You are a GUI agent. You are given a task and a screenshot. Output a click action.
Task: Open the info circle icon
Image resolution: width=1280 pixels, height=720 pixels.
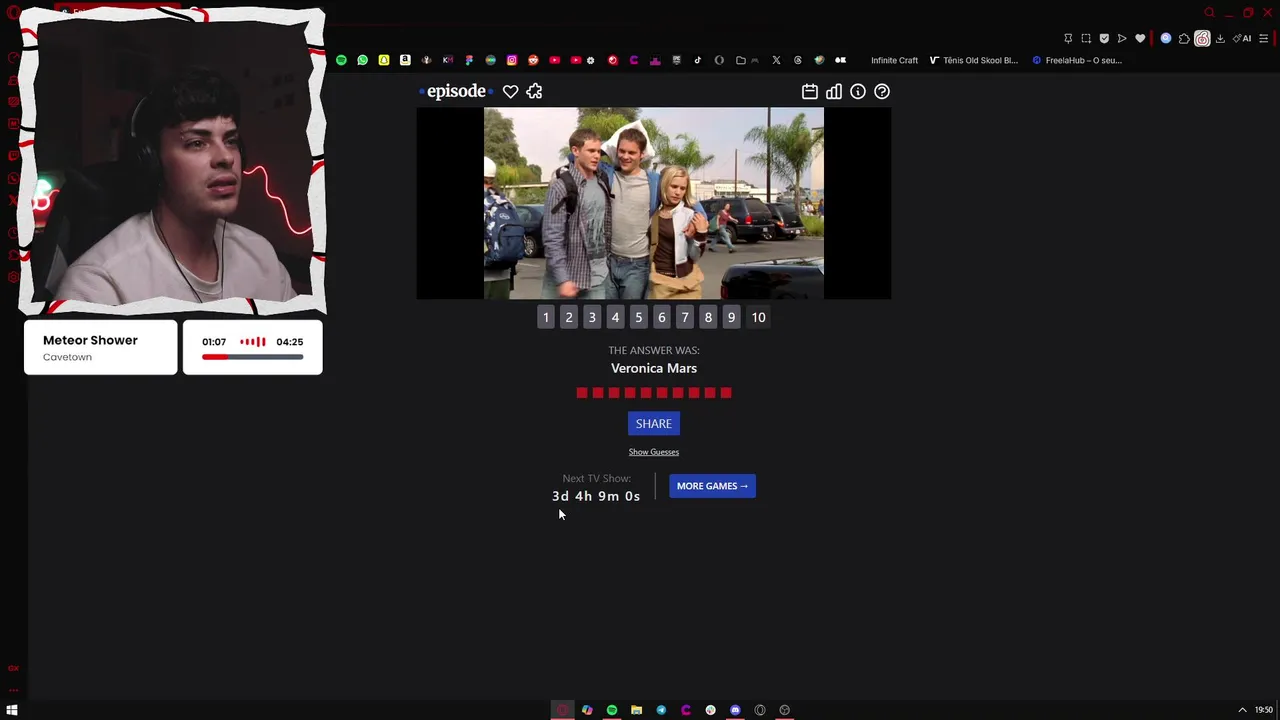[858, 91]
